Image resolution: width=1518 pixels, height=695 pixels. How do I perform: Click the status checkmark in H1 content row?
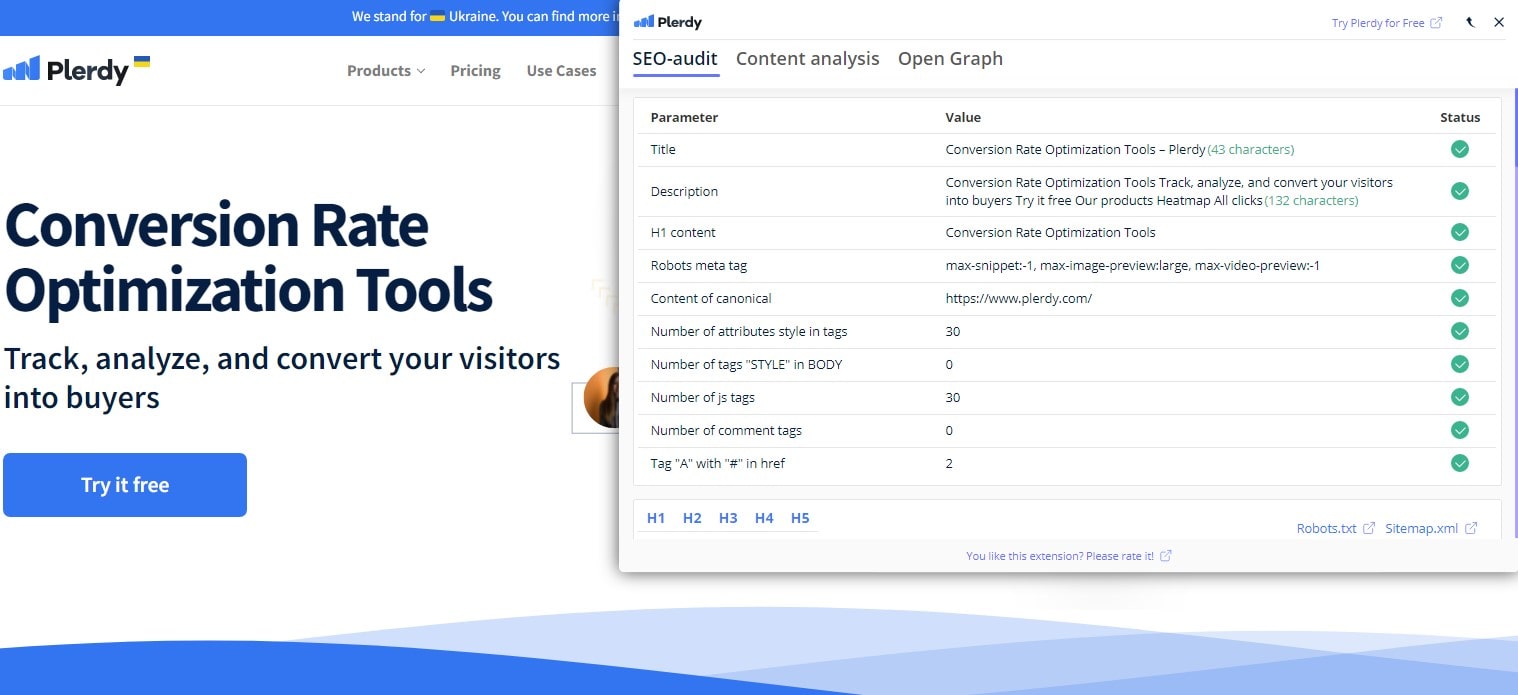coord(1460,232)
